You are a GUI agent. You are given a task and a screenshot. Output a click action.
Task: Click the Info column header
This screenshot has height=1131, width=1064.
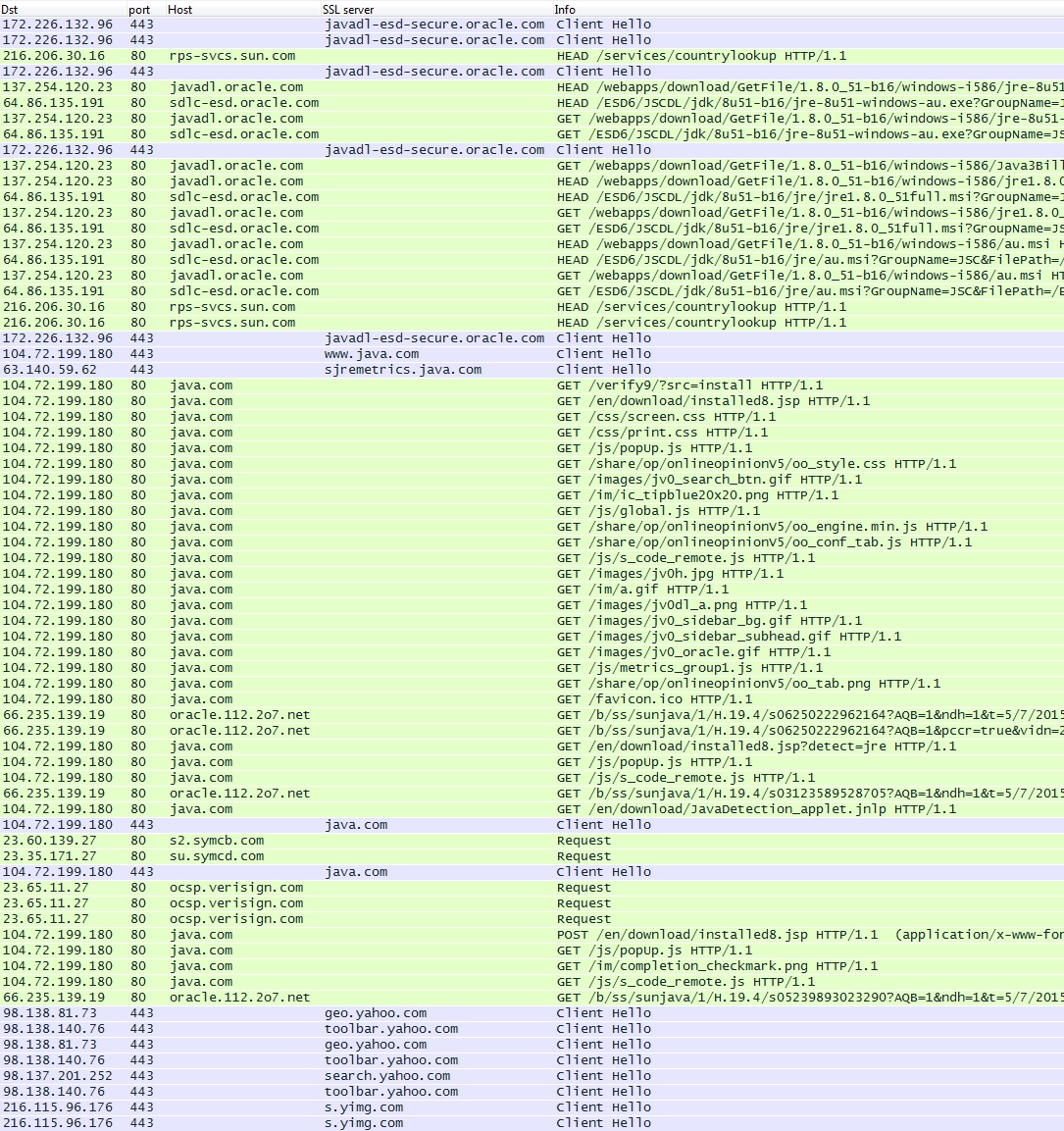565,9
